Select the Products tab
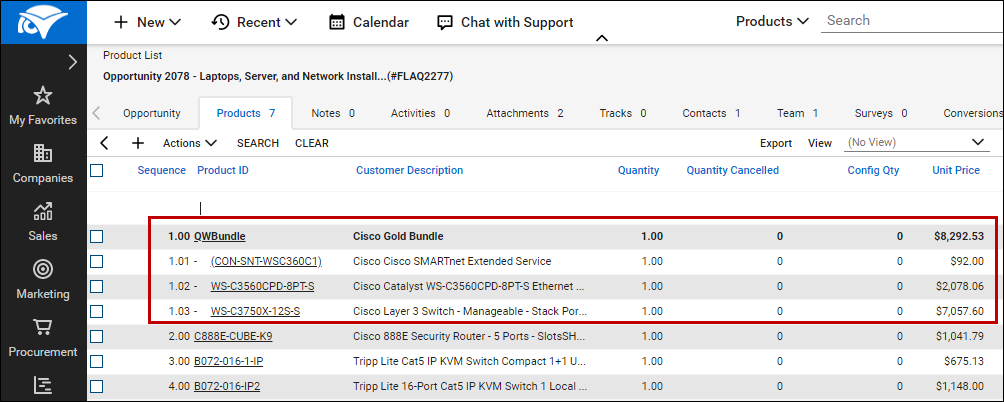Image resolution: width=1004 pixels, height=402 pixels. 246,113
